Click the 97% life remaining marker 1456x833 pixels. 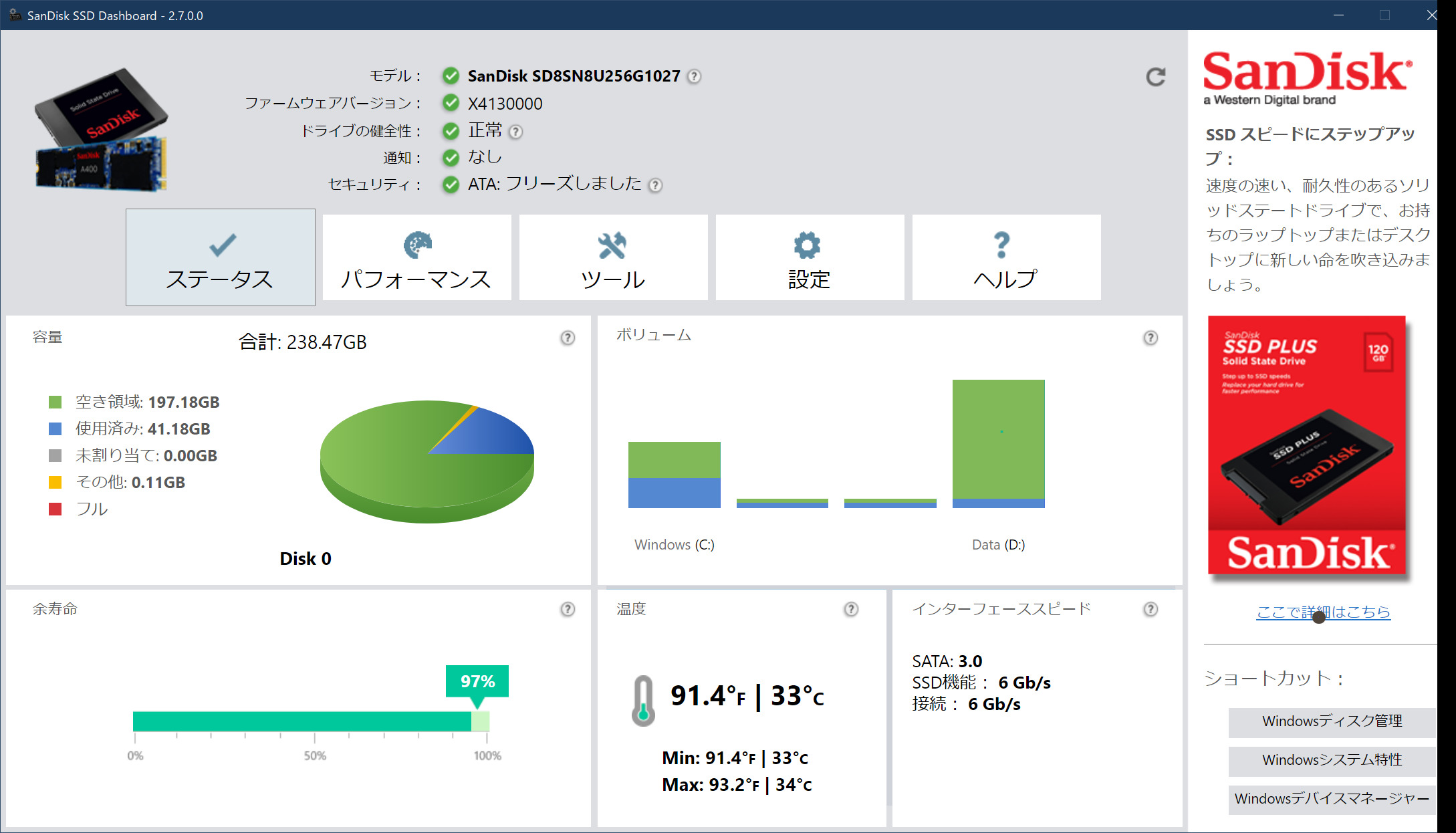(477, 681)
